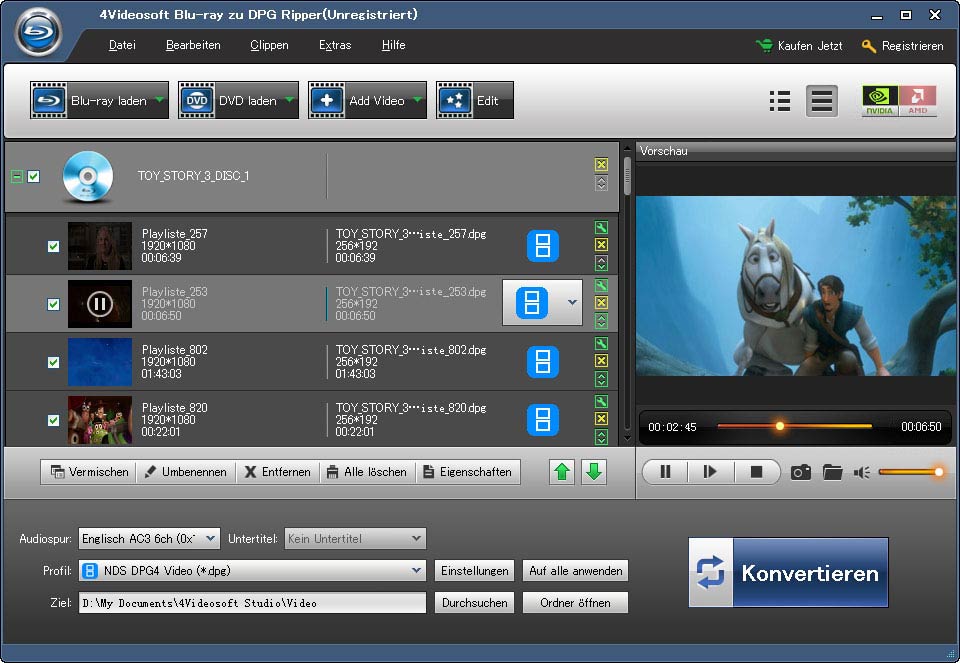Image resolution: width=960 pixels, height=663 pixels.
Task: Open the Audiospur dropdown
Action: pos(210,538)
